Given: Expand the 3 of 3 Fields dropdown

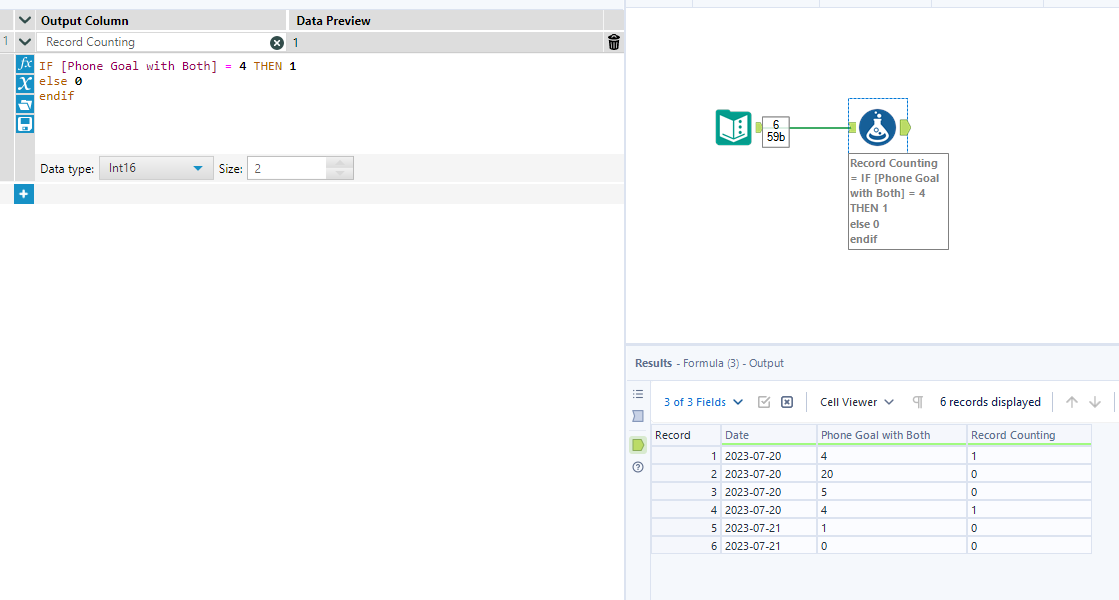Looking at the screenshot, I should [703, 401].
